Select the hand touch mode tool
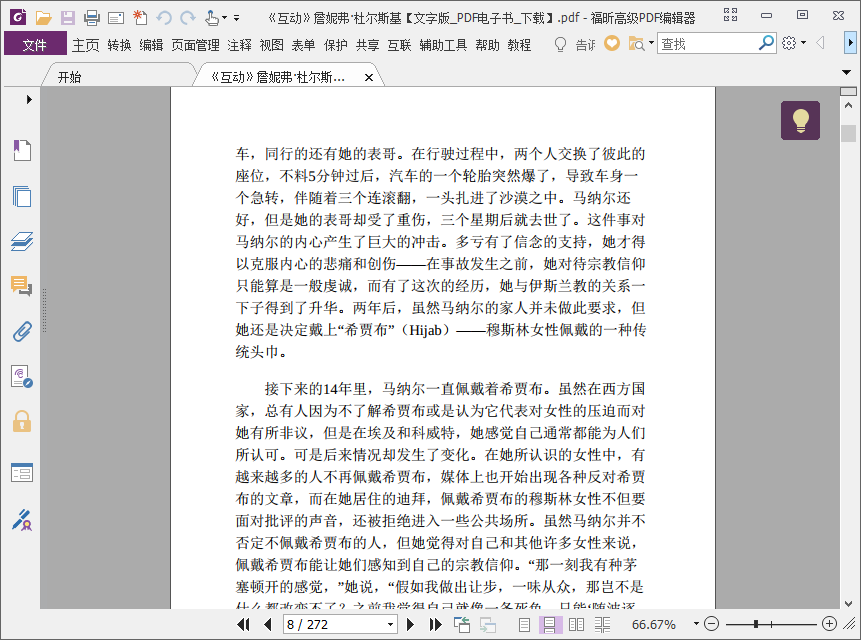Image resolution: width=861 pixels, height=640 pixels. [212, 18]
